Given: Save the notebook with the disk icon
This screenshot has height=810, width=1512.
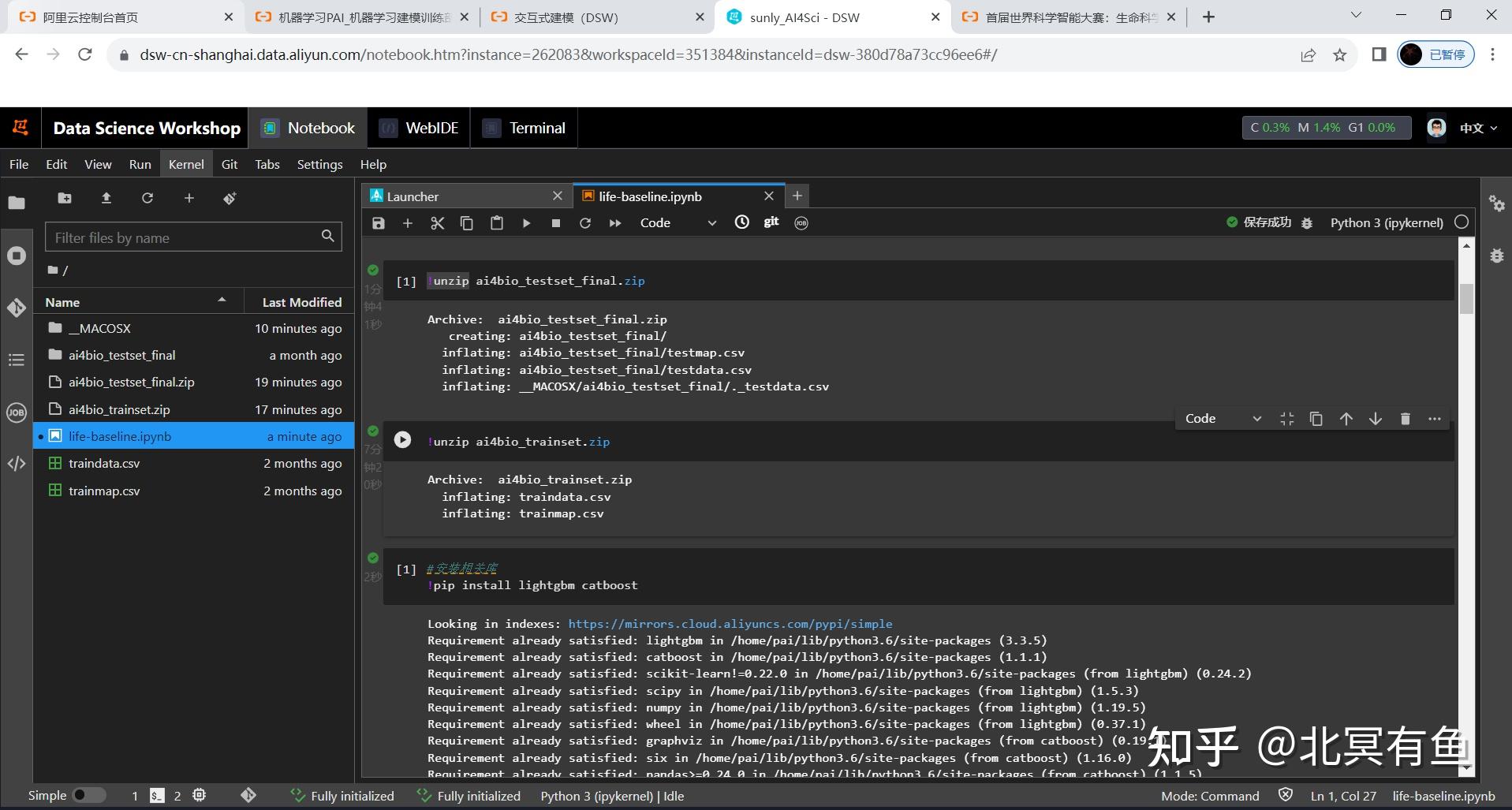Looking at the screenshot, I should [379, 223].
